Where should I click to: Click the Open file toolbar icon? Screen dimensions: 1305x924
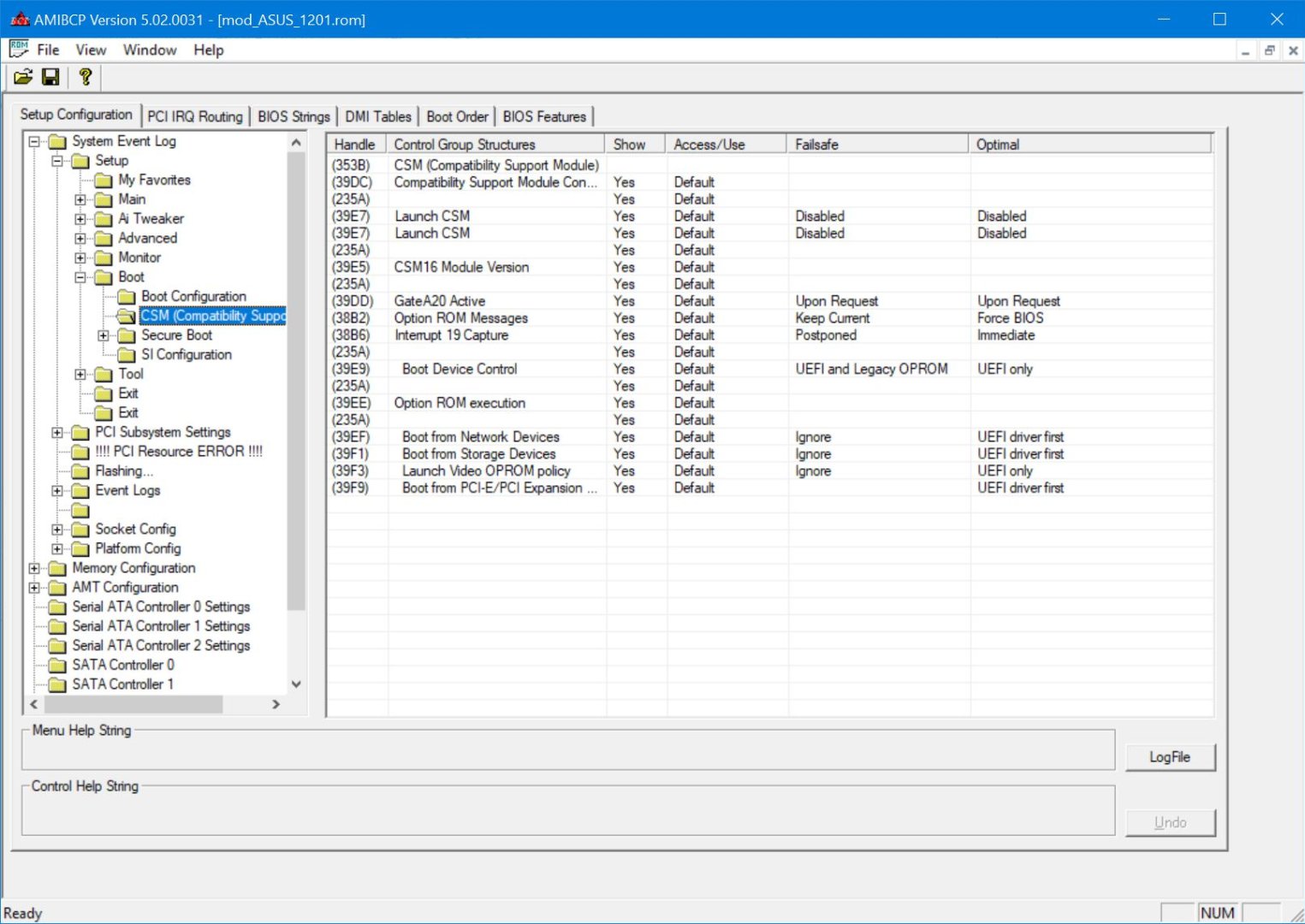coord(23,77)
